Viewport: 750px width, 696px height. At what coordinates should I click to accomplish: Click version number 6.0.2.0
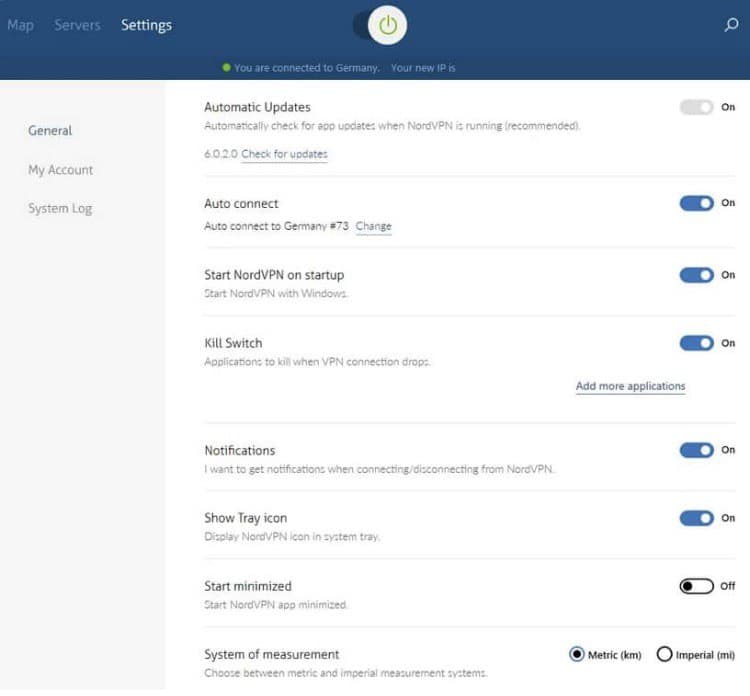coord(221,154)
